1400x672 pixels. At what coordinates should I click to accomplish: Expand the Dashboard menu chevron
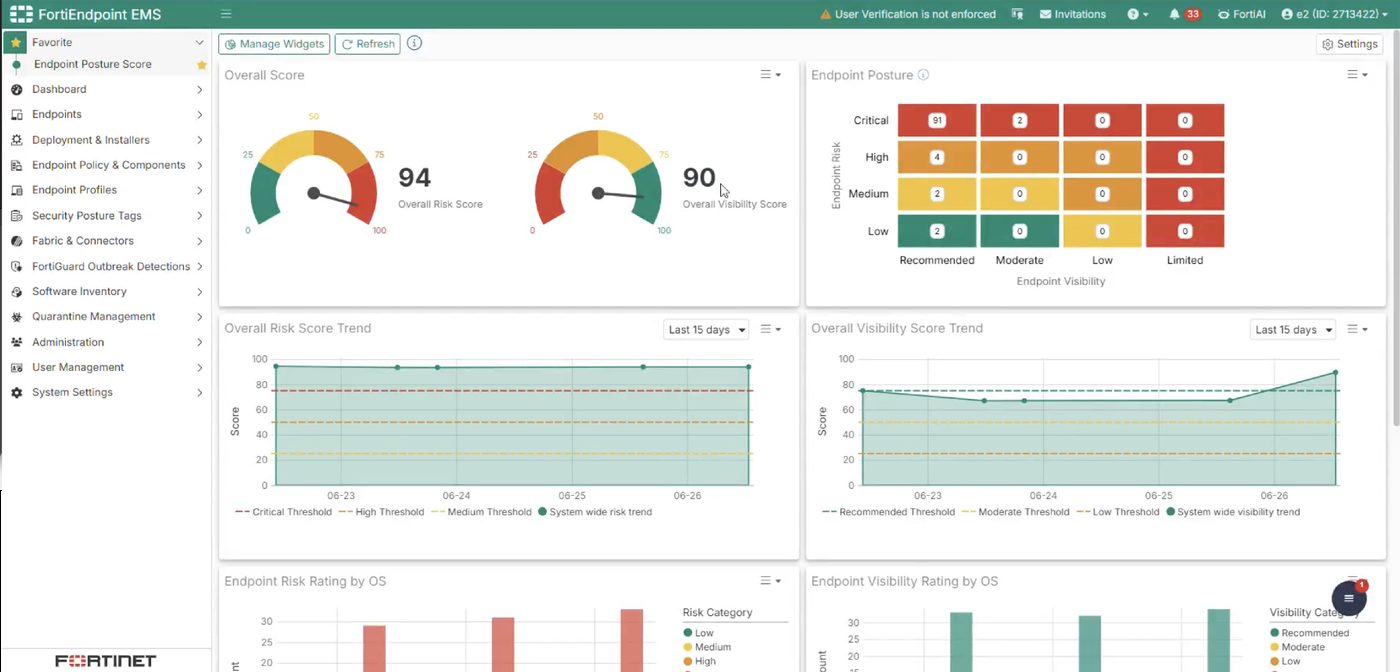pos(200,90)
